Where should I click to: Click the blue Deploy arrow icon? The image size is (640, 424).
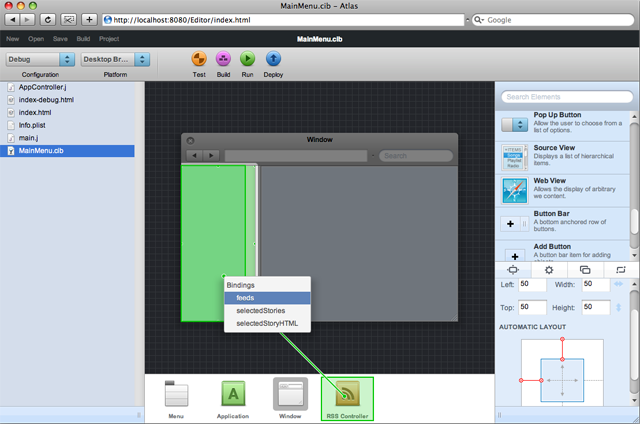coord(273,59)
